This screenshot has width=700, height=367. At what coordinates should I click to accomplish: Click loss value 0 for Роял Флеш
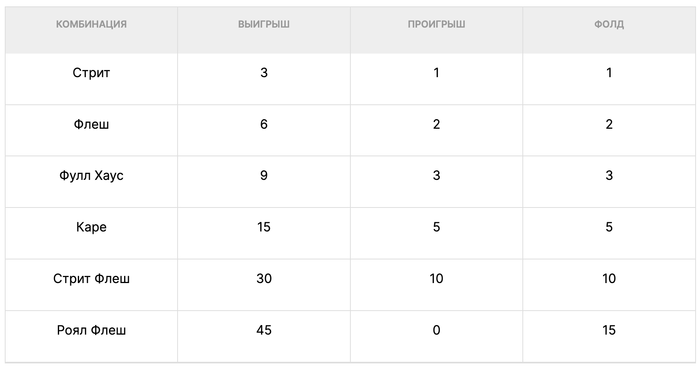436,330
